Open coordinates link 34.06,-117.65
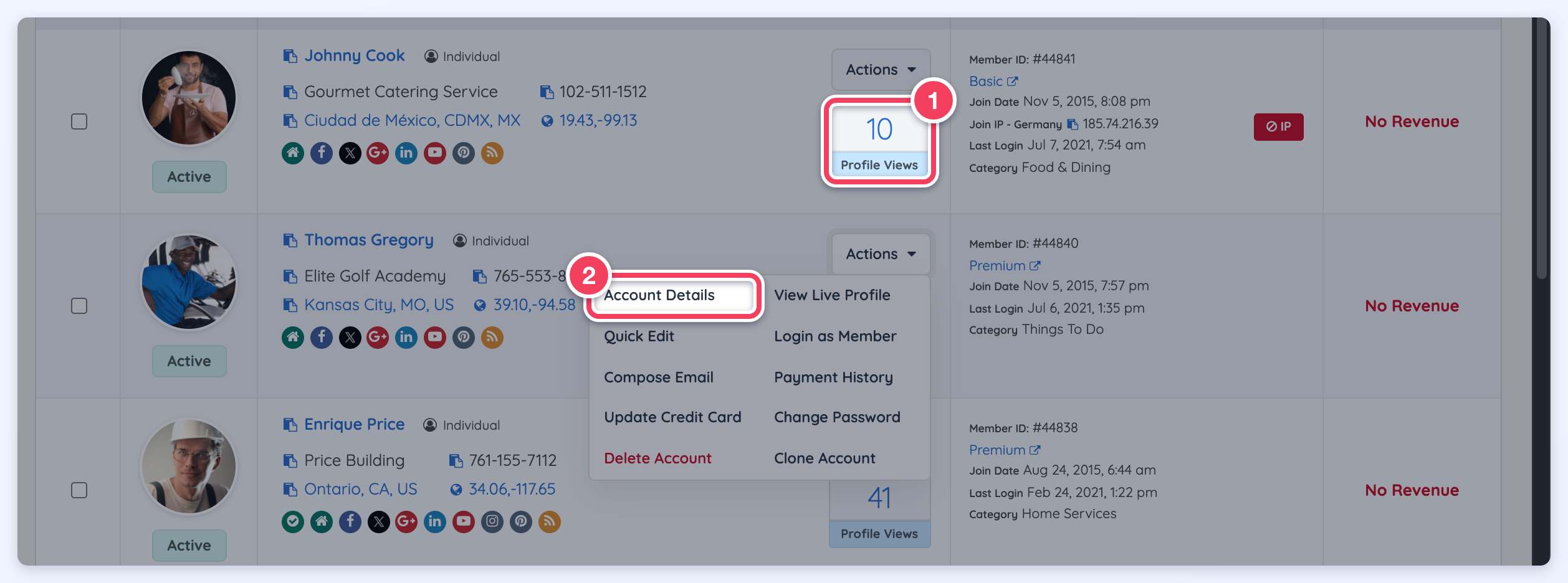 (x=512, y=490)
